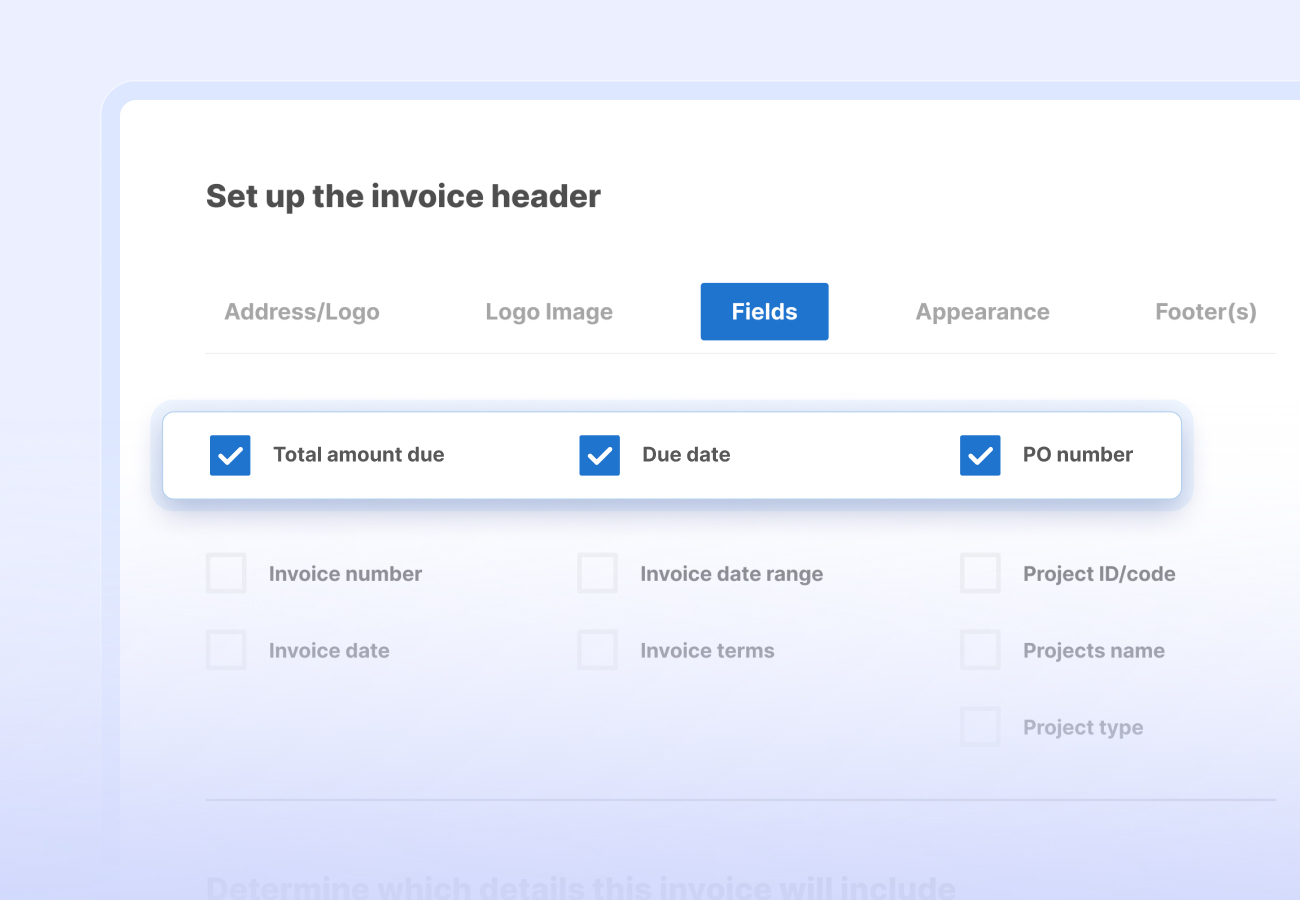The image size is (1300, 900).
Task: Click the PO number label
Action: click(x=1076, y=455)
